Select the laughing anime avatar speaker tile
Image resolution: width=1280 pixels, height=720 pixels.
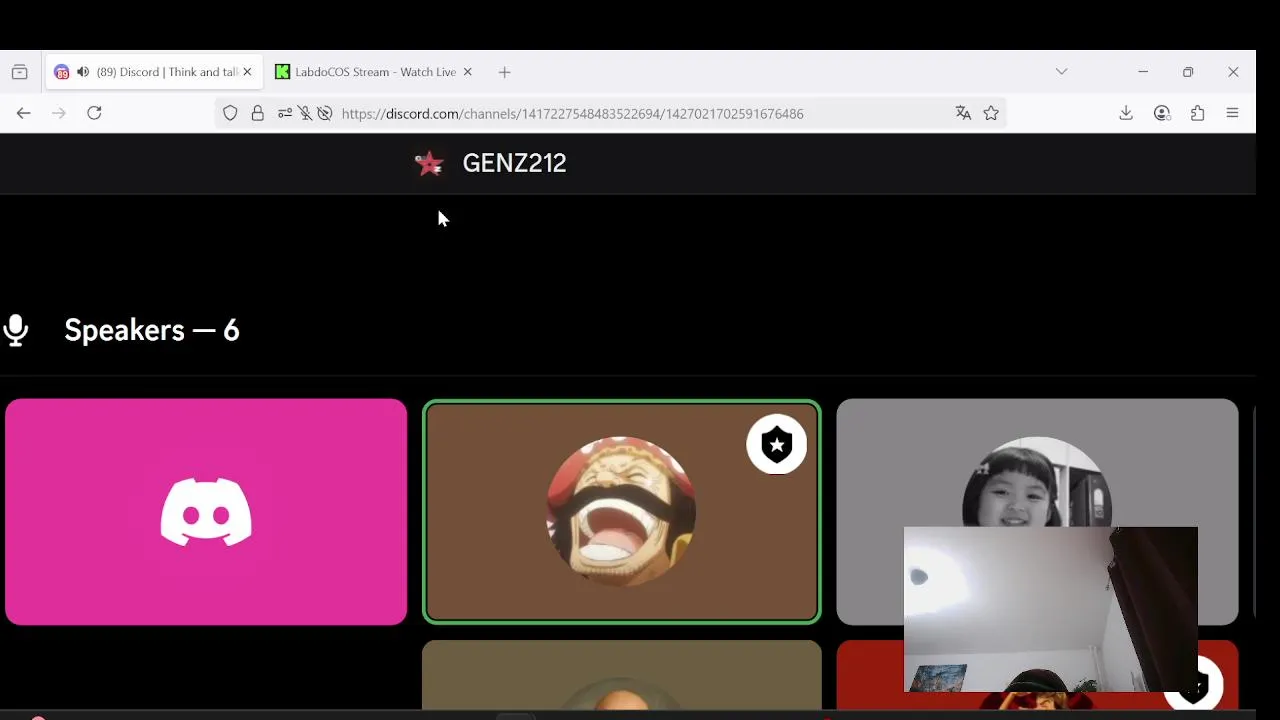click(622, 512)
